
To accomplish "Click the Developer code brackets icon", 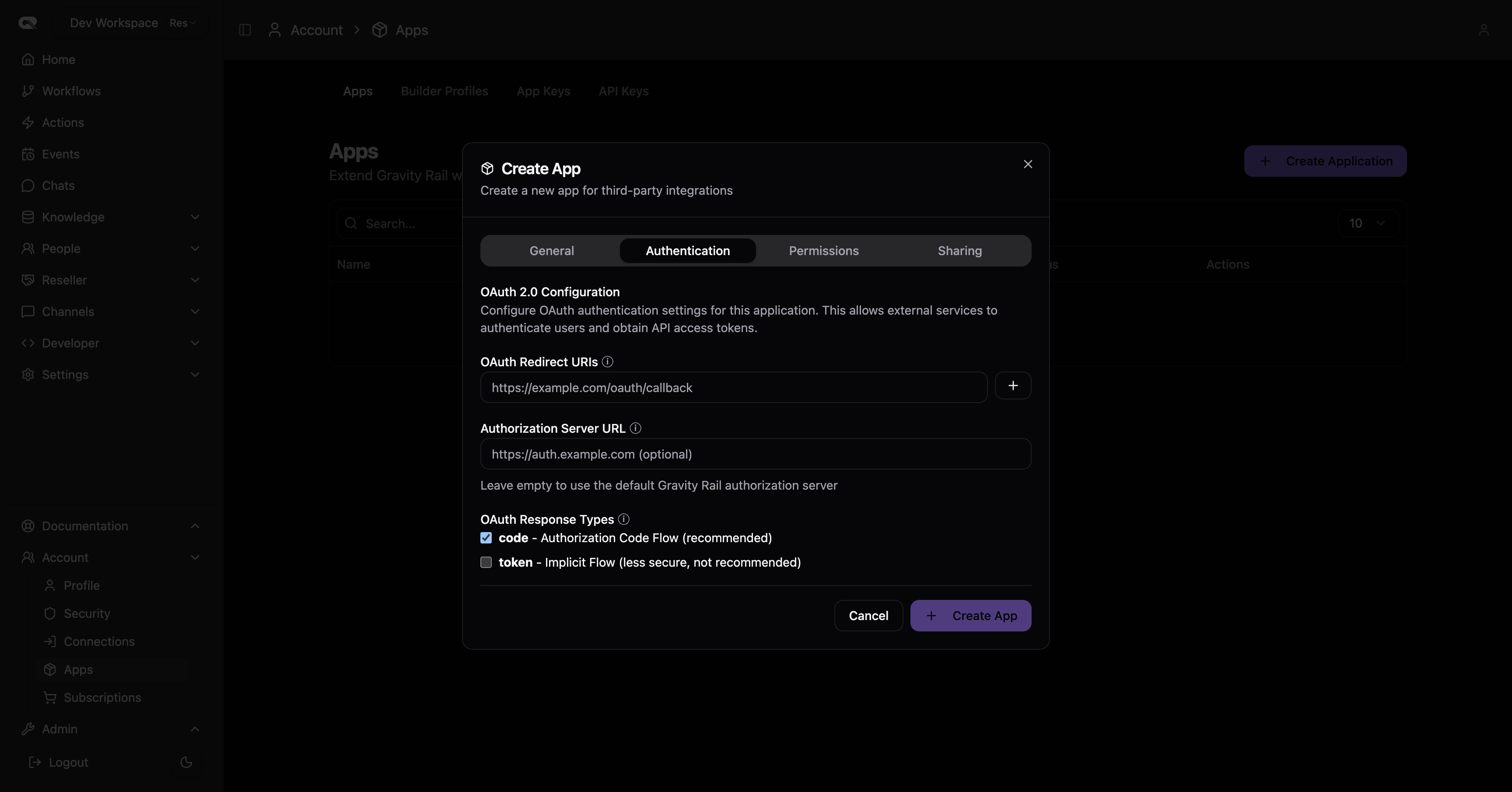I will pos(28,343).
